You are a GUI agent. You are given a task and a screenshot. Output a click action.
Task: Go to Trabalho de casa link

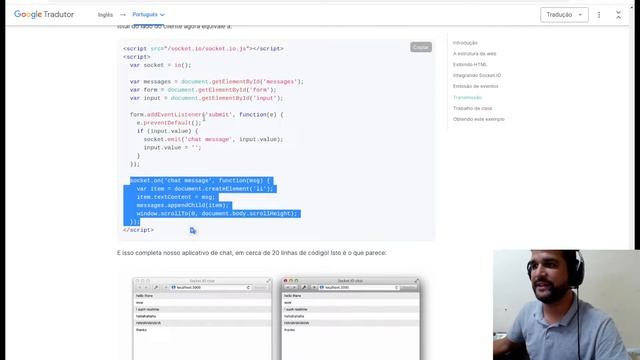472,108
